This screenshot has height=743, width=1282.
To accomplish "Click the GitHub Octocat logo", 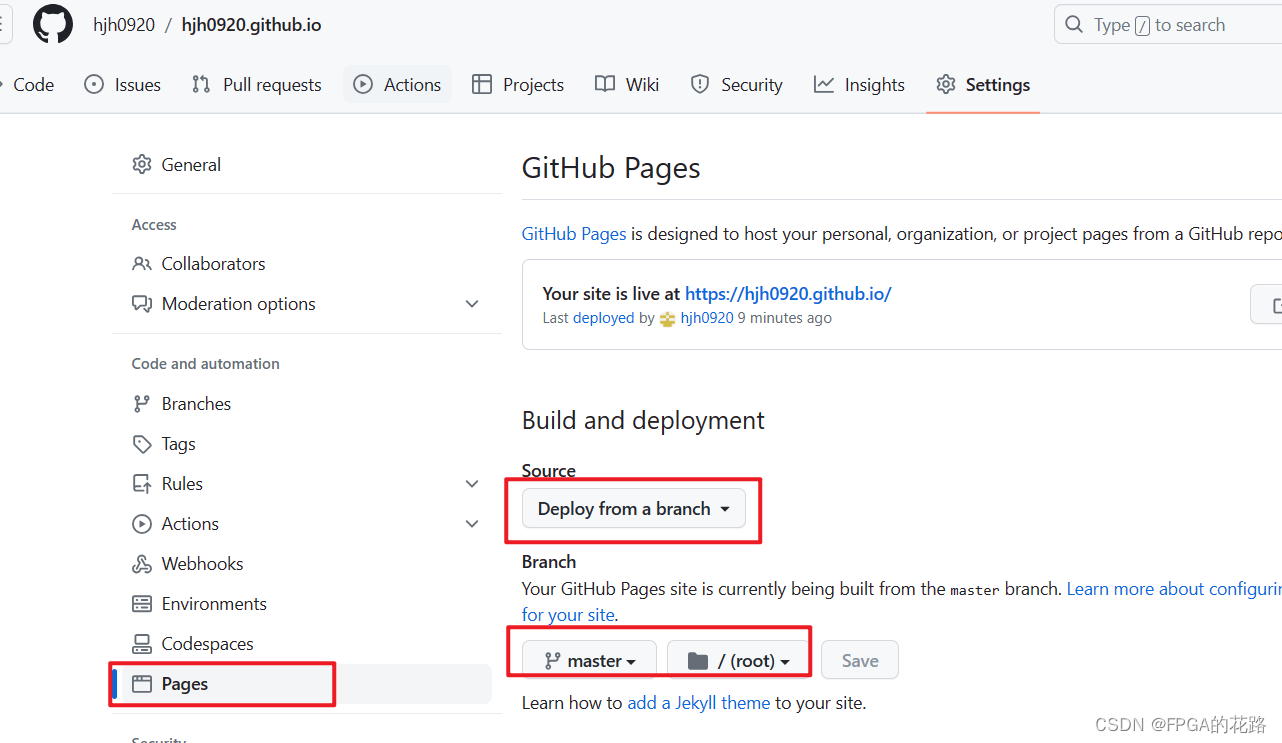I will [53, 24].
